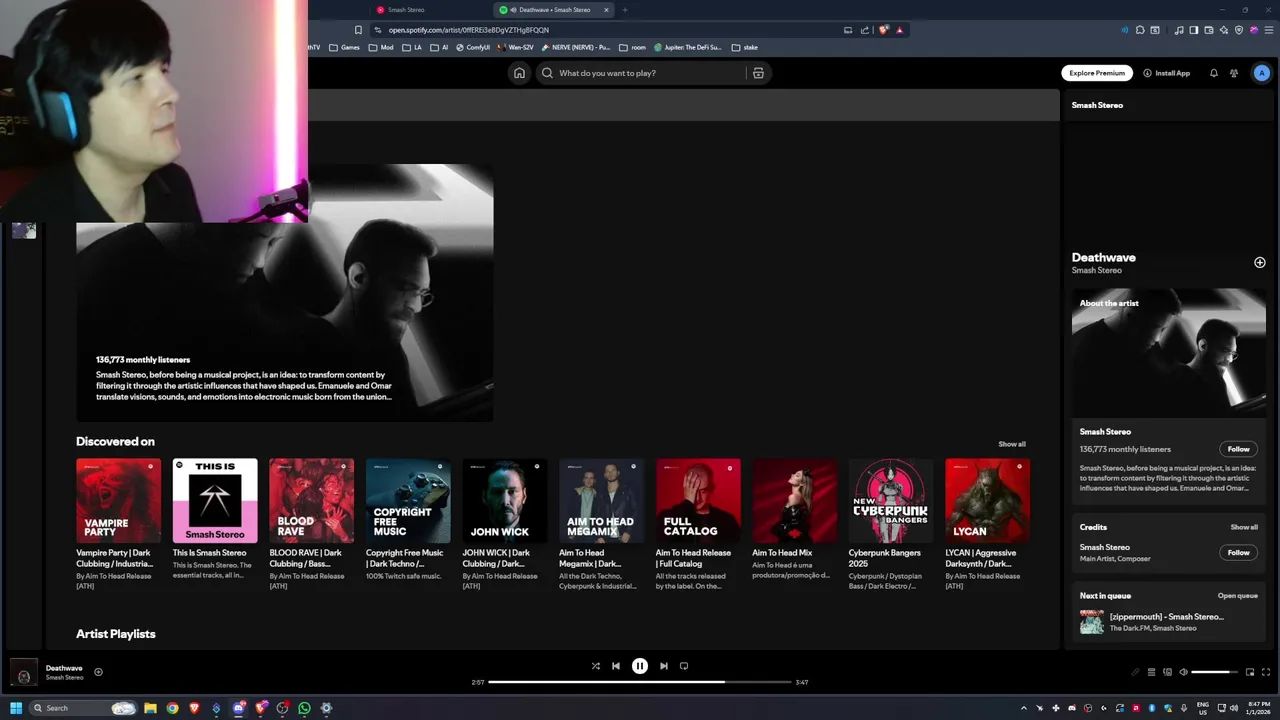Open Windows Start menu
The image size is (1280, 720).
point(16,708)
